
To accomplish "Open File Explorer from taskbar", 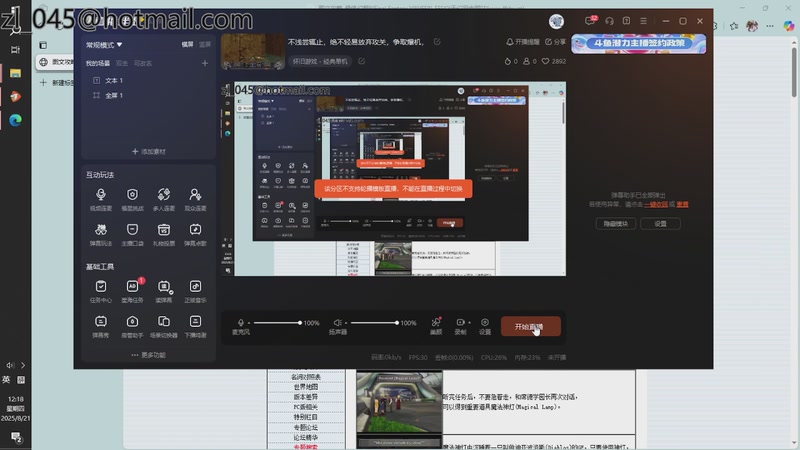I will pyautogui.click(x=15, y=73).
